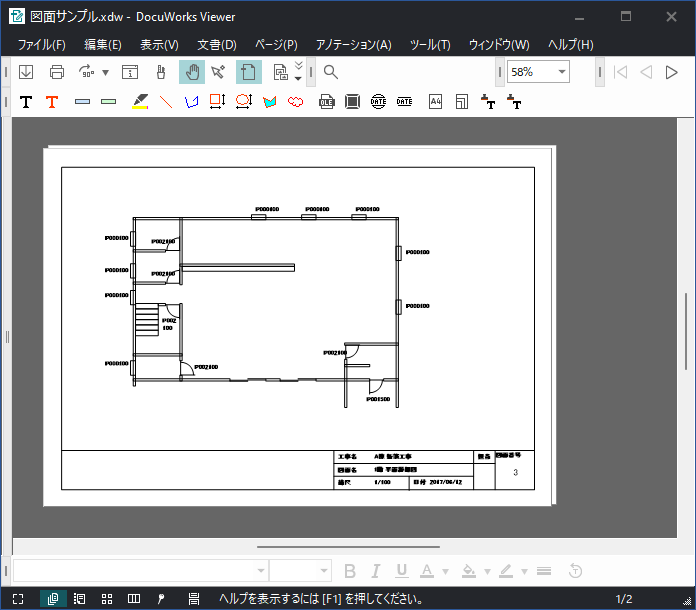Select the red cloud shape tool
Screen dimensions: 696x610
tap(296, 102)
